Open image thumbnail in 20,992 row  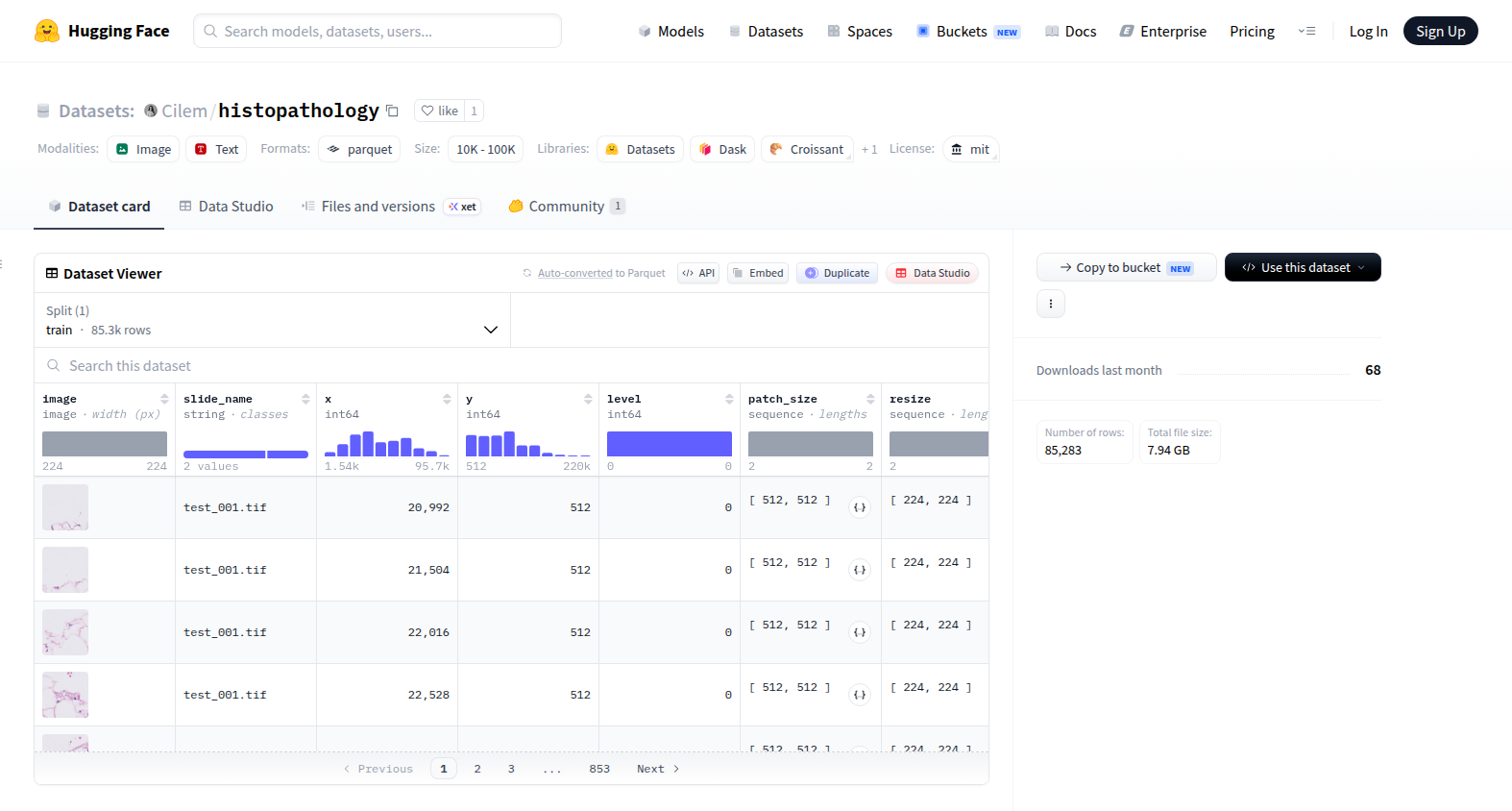tap(65, 507)
